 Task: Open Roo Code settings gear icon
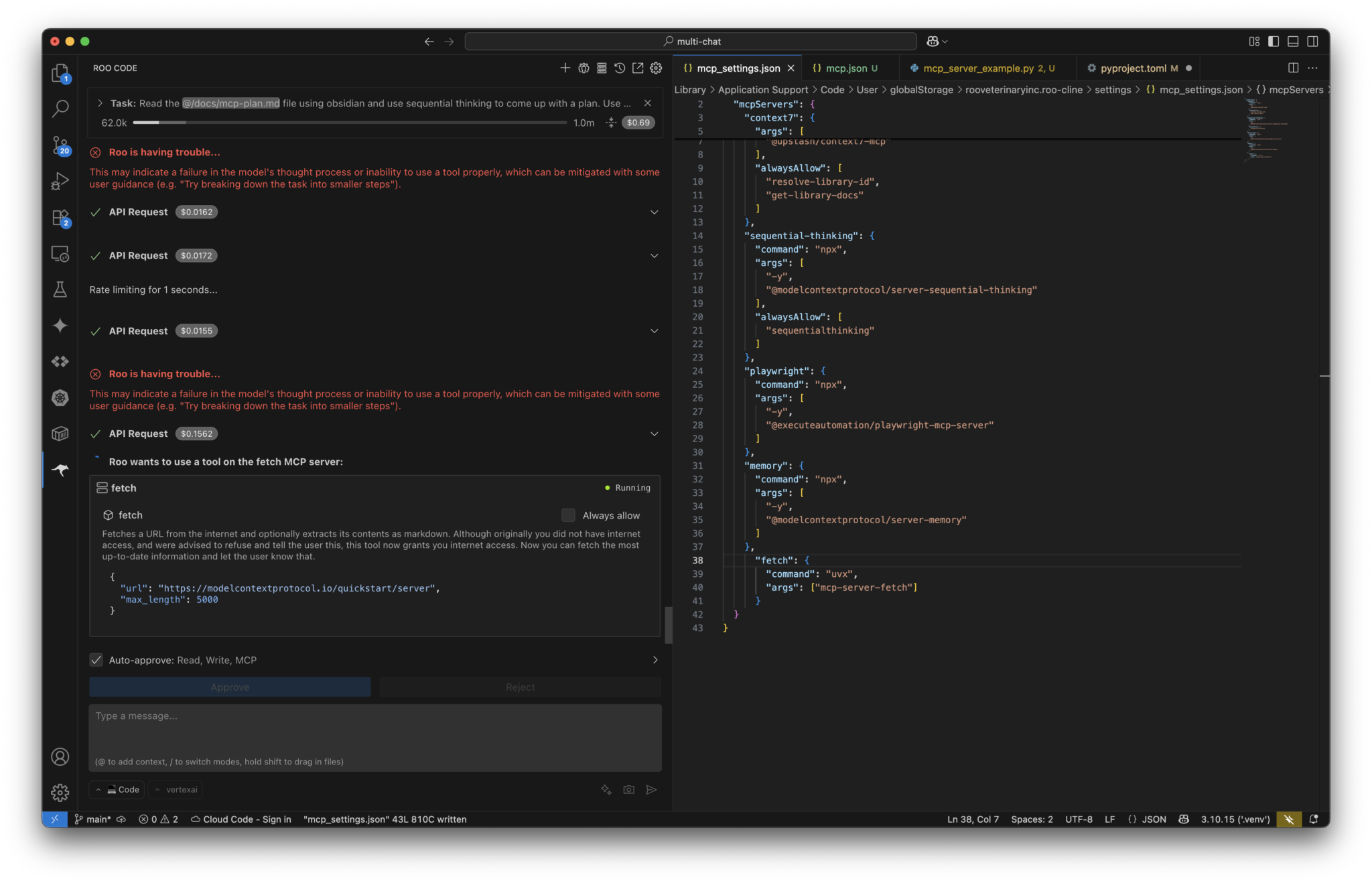[656, 68]
